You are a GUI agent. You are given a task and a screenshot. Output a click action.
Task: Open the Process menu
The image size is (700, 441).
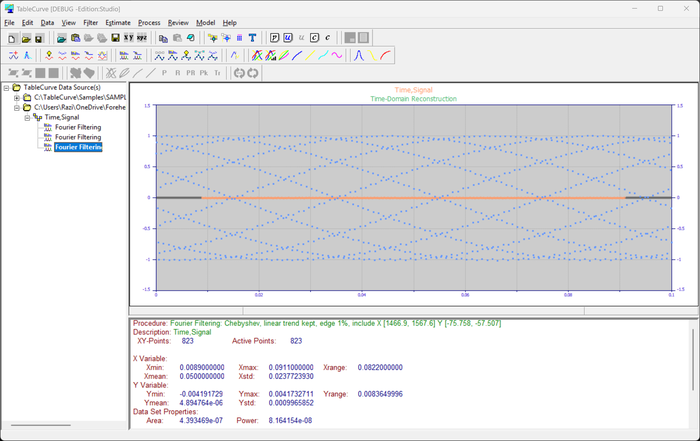click(x=149, y=23)
